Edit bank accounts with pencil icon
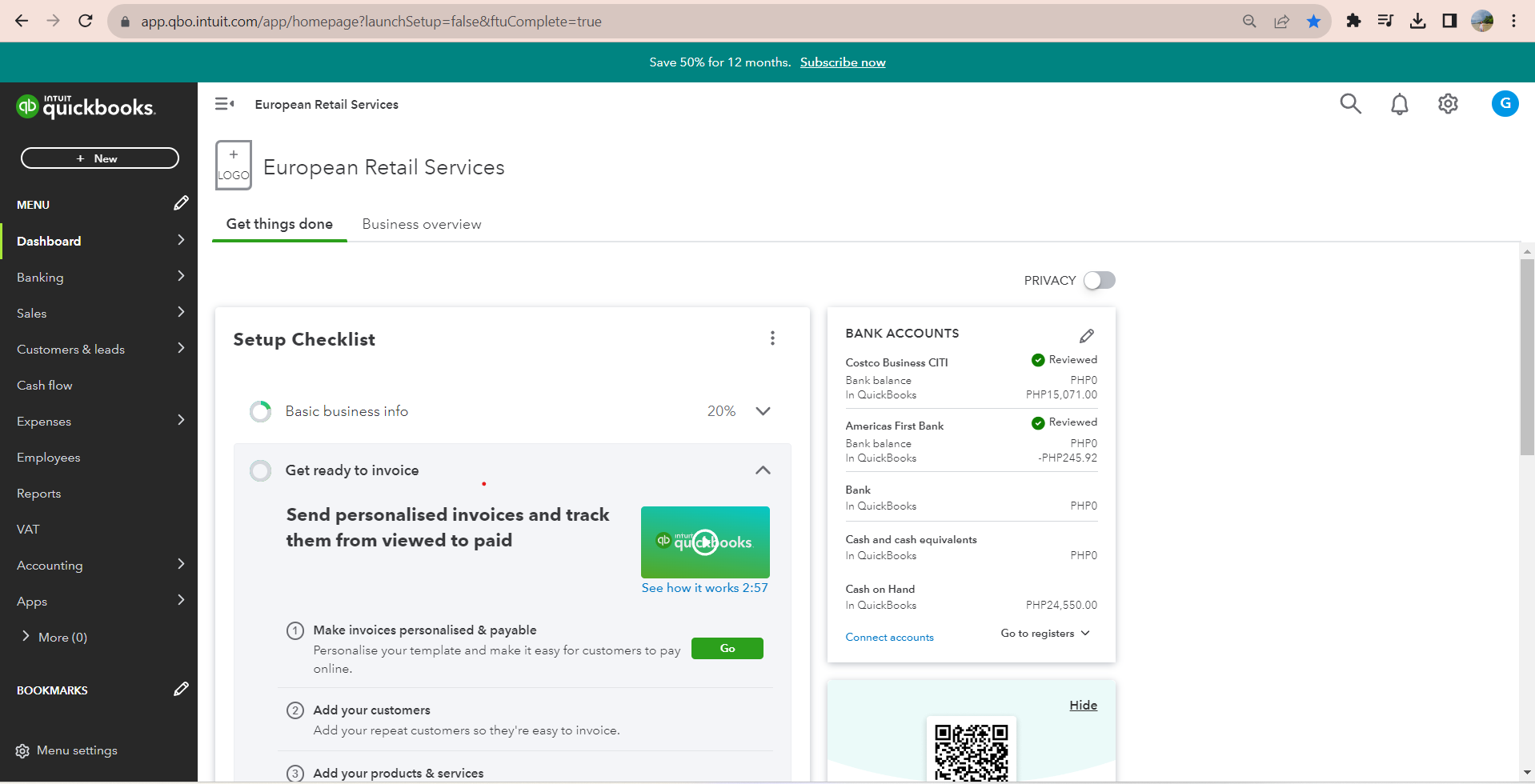This screenshot has width=1535, height=784. pos(1086,335)
